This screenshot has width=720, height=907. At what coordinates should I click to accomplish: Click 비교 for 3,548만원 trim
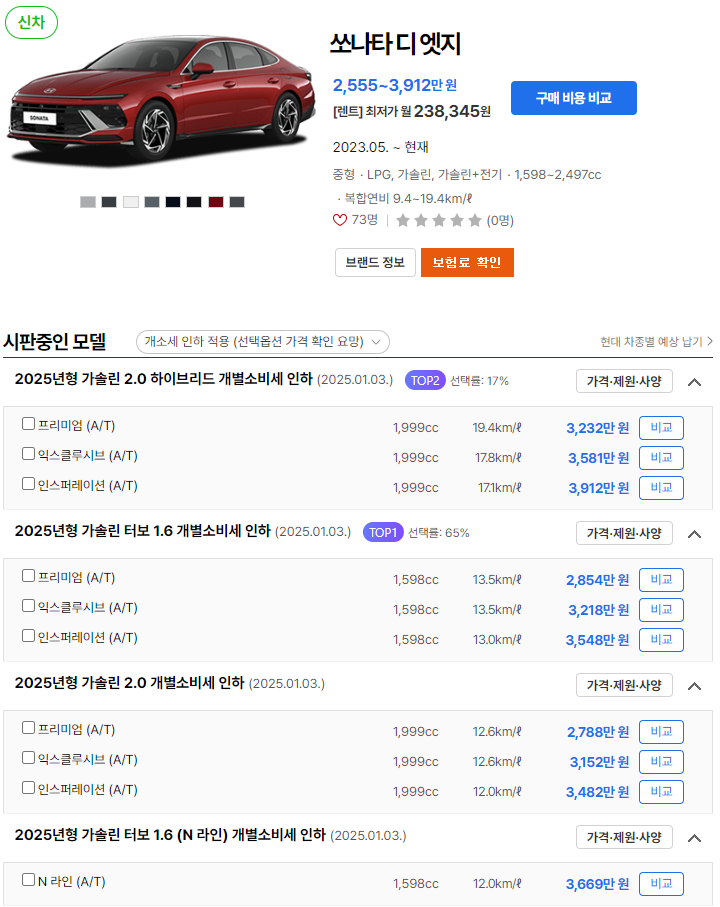(661, 640)
